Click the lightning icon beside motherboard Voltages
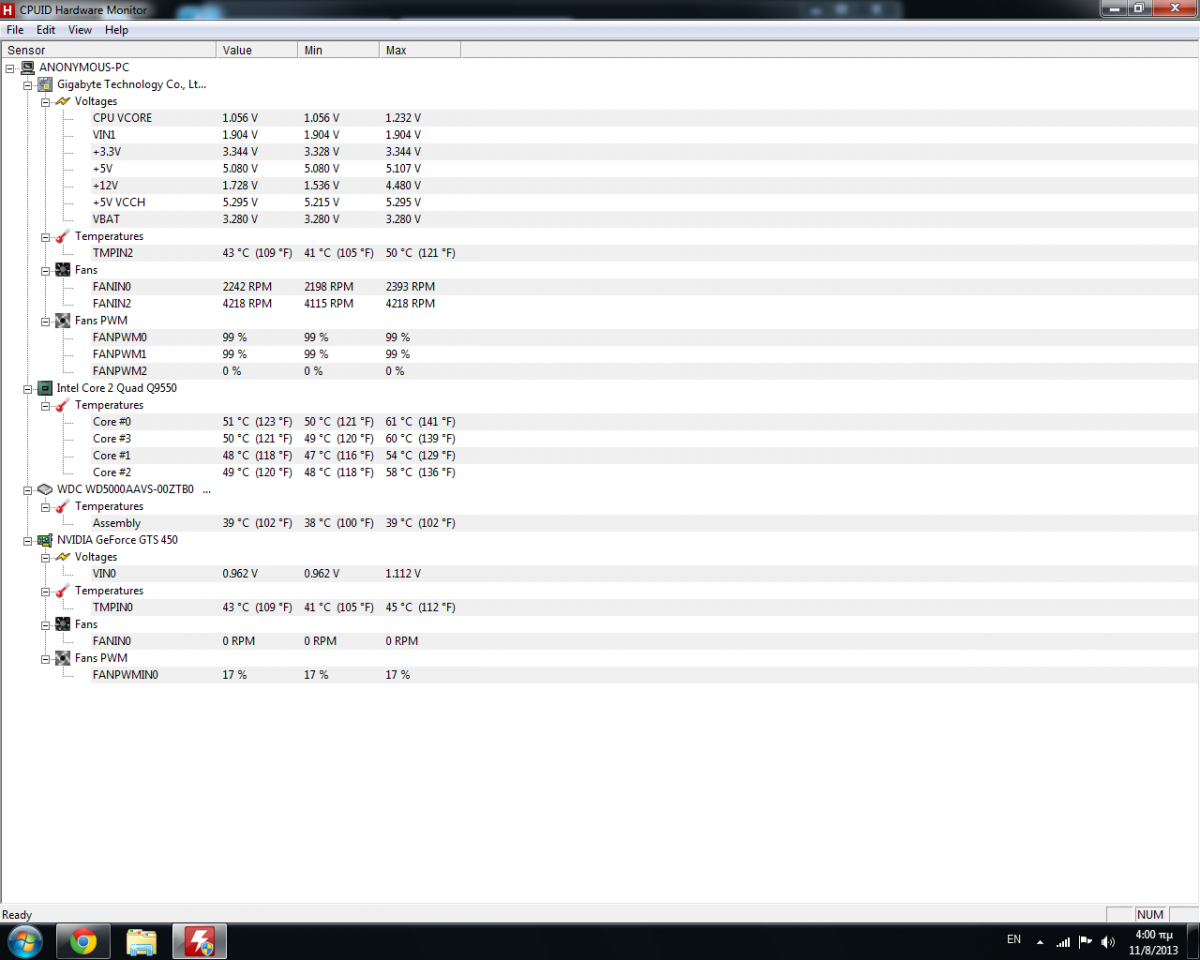The image size is (1200, 960). pyautogui.click(x=62, y=102)
